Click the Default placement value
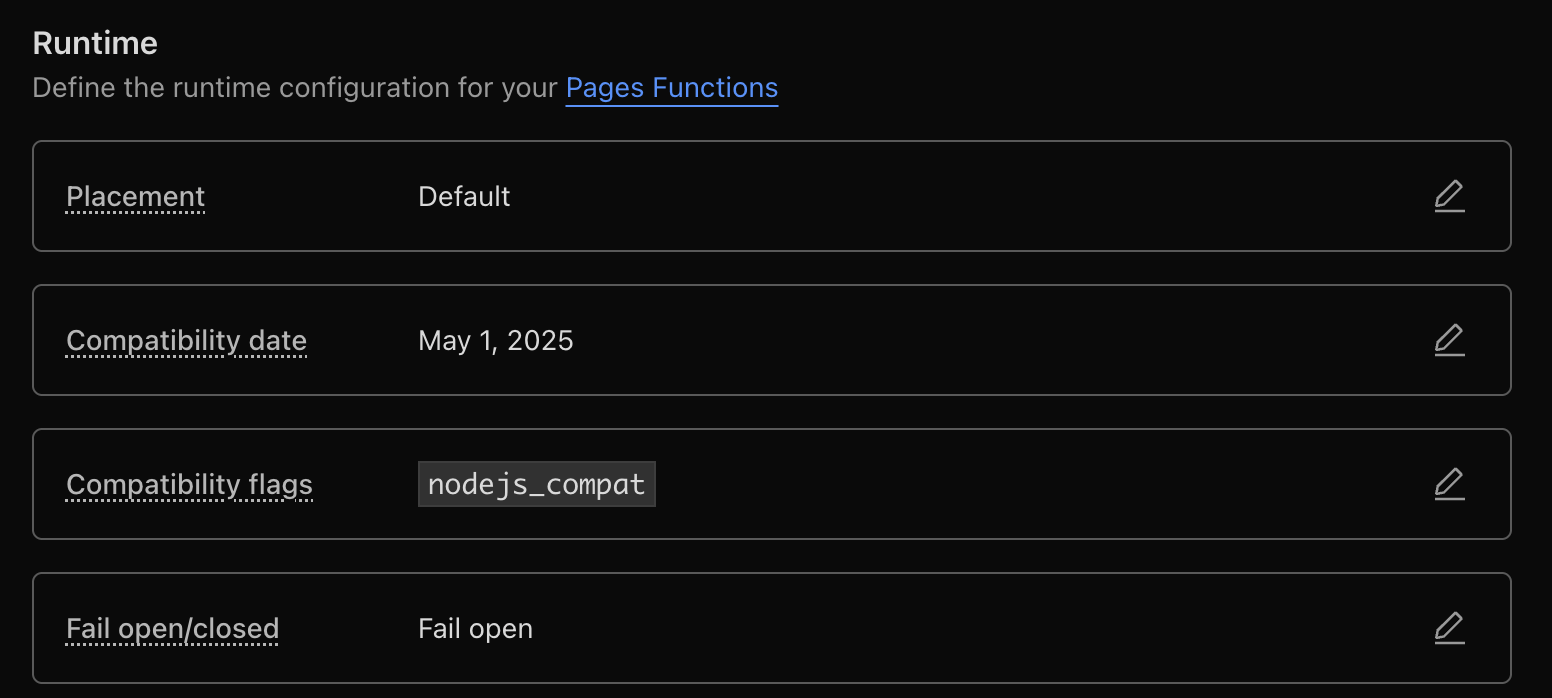Viewport: 1552px width, 698px height. [x=464, y=196]
